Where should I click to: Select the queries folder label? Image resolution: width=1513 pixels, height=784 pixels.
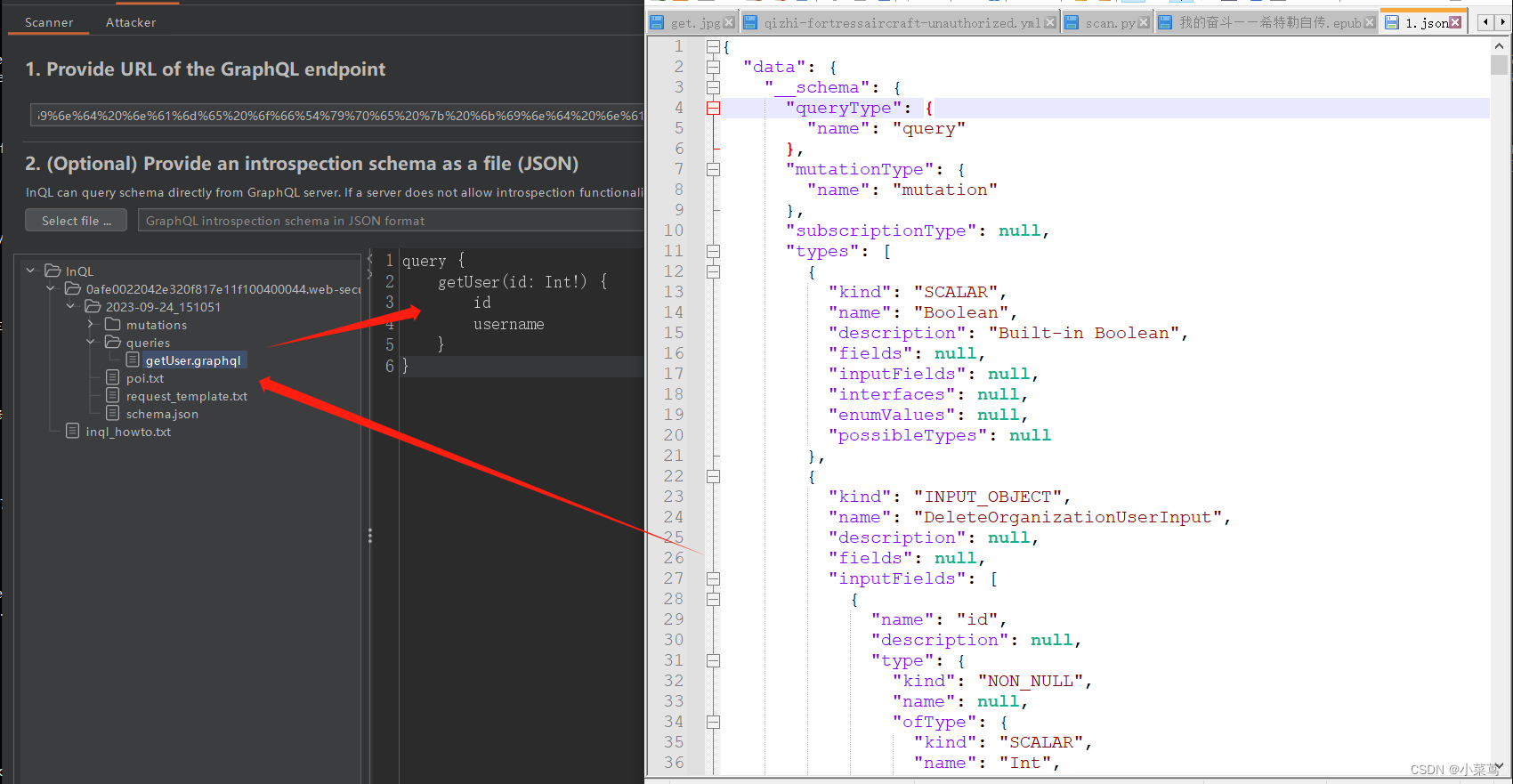click(x=148, y=343)
